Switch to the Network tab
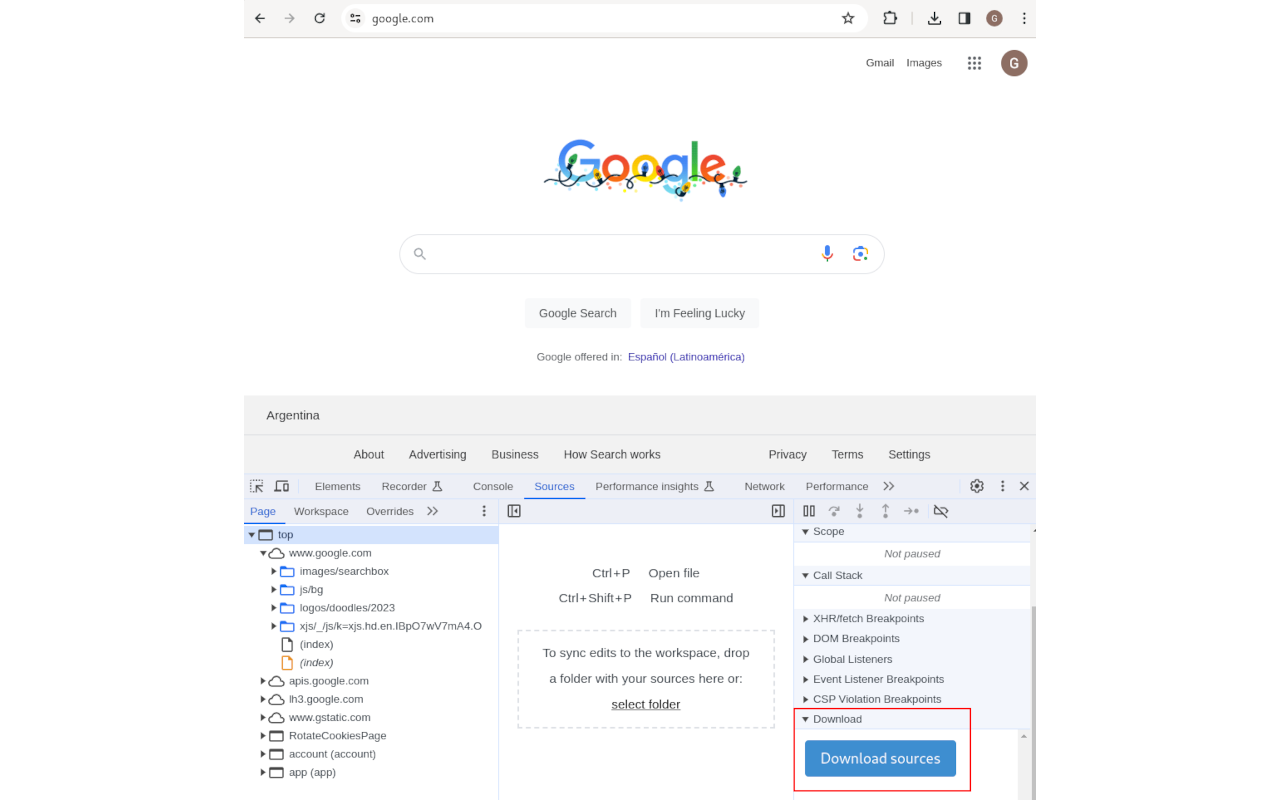1280x800 pixels. (x=764, y=486)
